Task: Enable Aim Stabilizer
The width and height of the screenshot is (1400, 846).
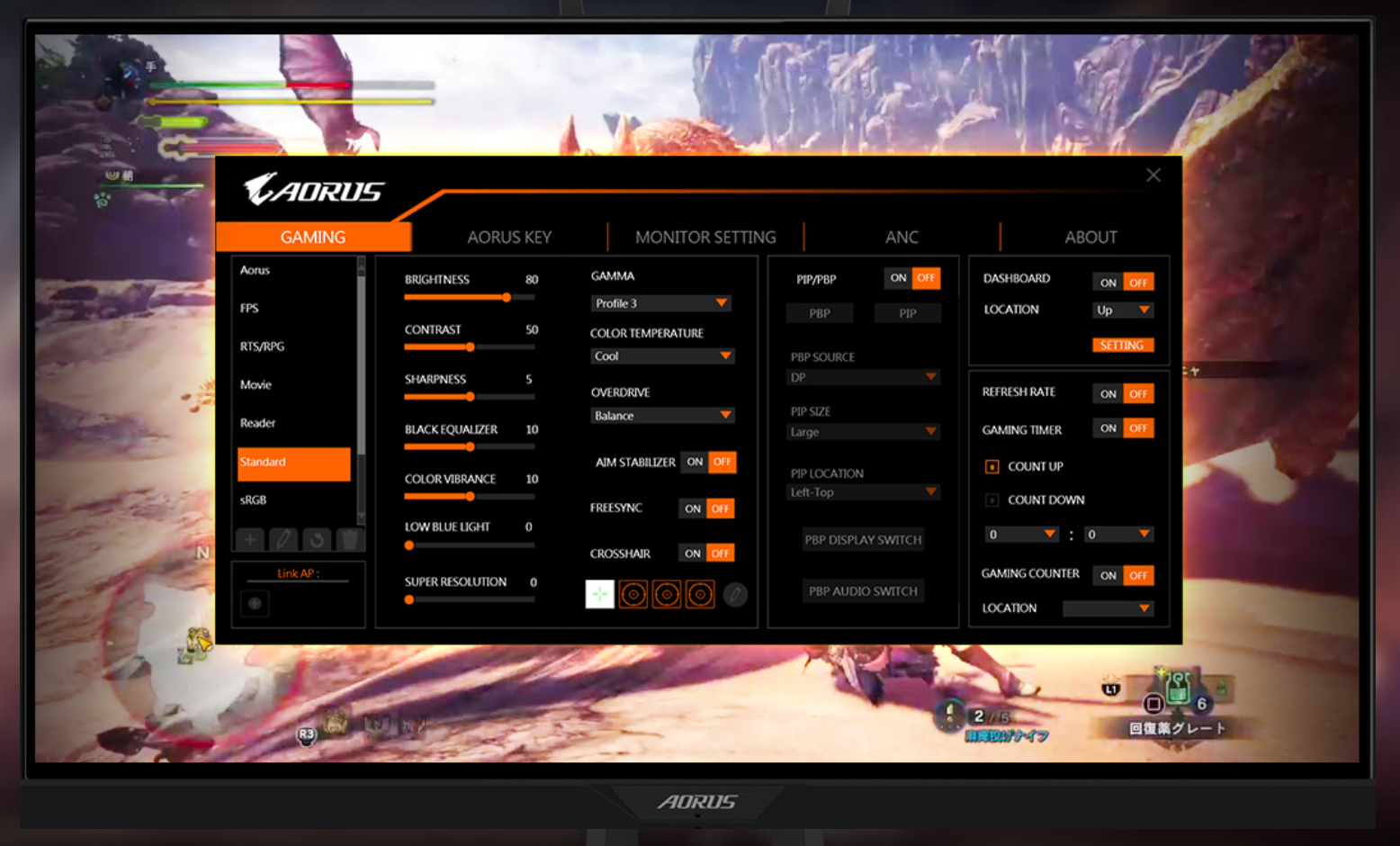Action: coord(694,462)
